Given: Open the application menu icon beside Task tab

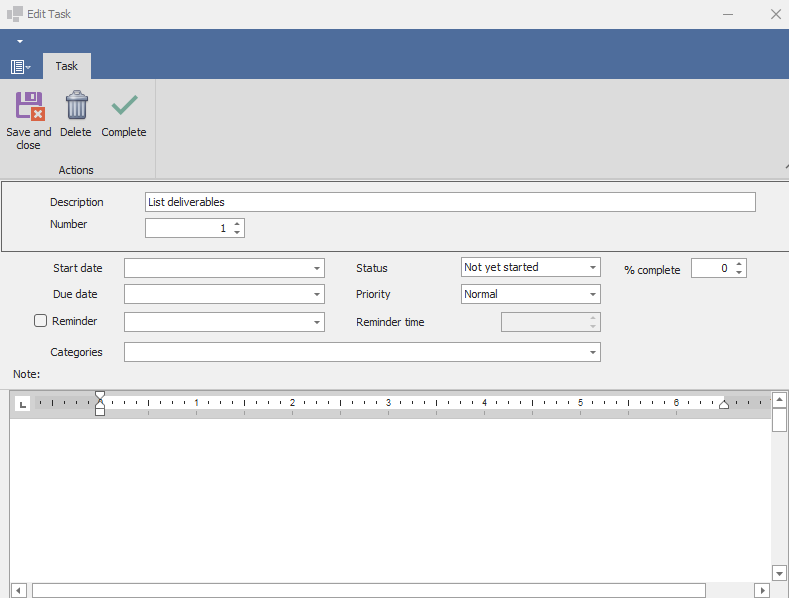Looking at the screenshot, I should 20,66.
